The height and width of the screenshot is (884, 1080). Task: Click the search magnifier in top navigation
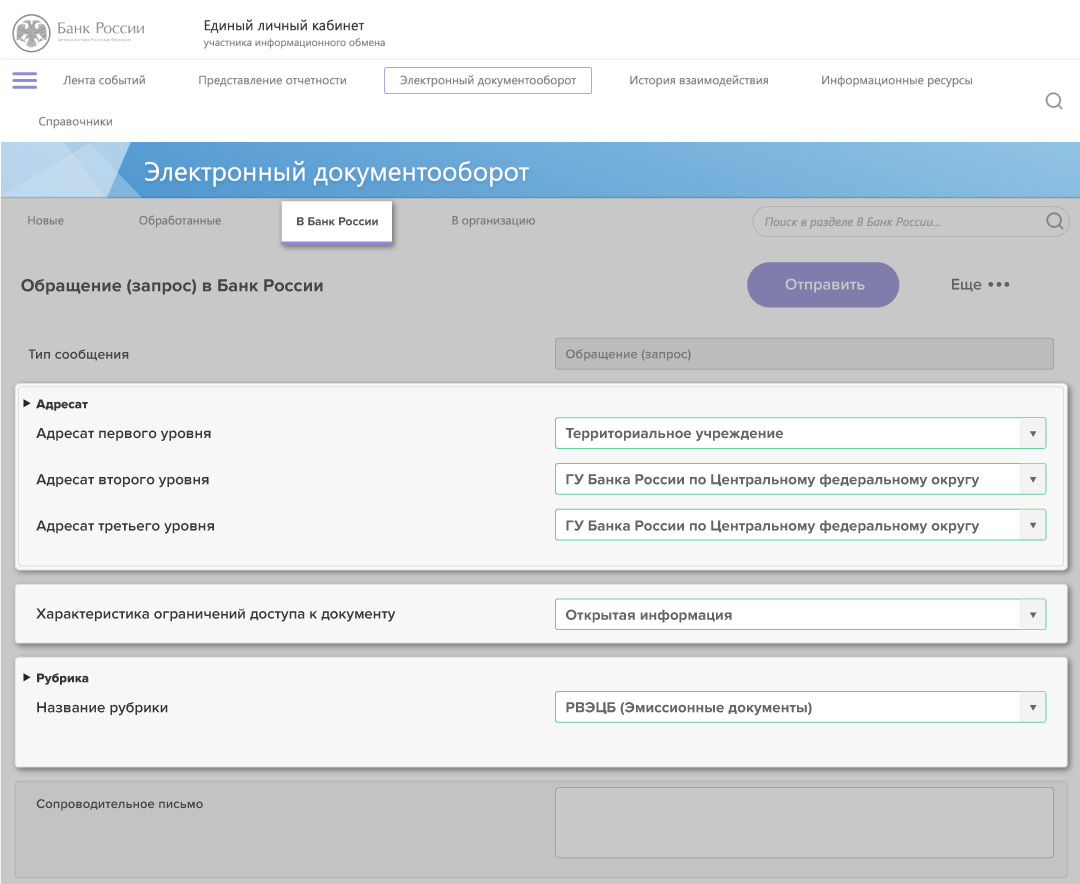1054,101
